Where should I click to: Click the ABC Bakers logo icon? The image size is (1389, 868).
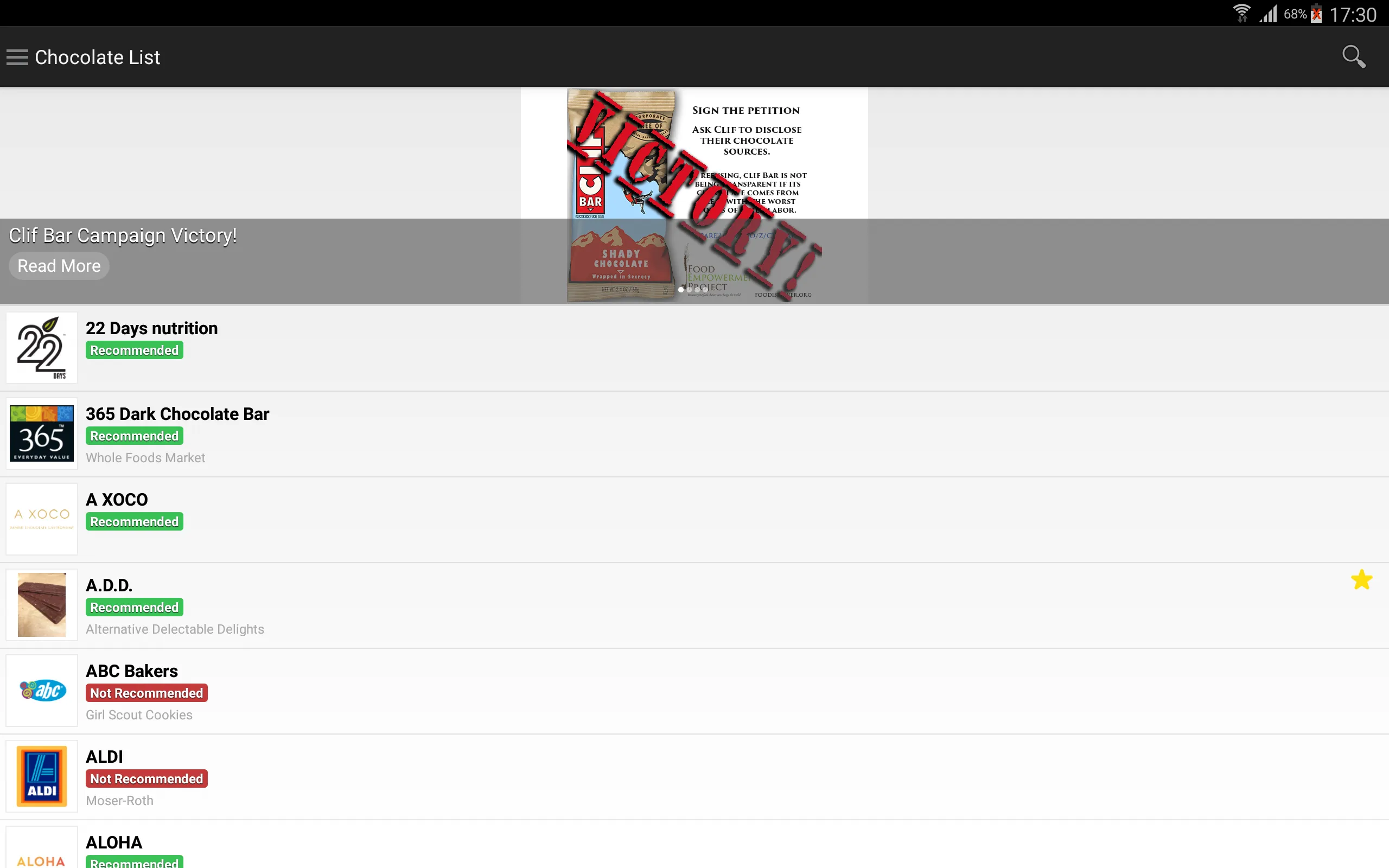click(x=42, y=690)
